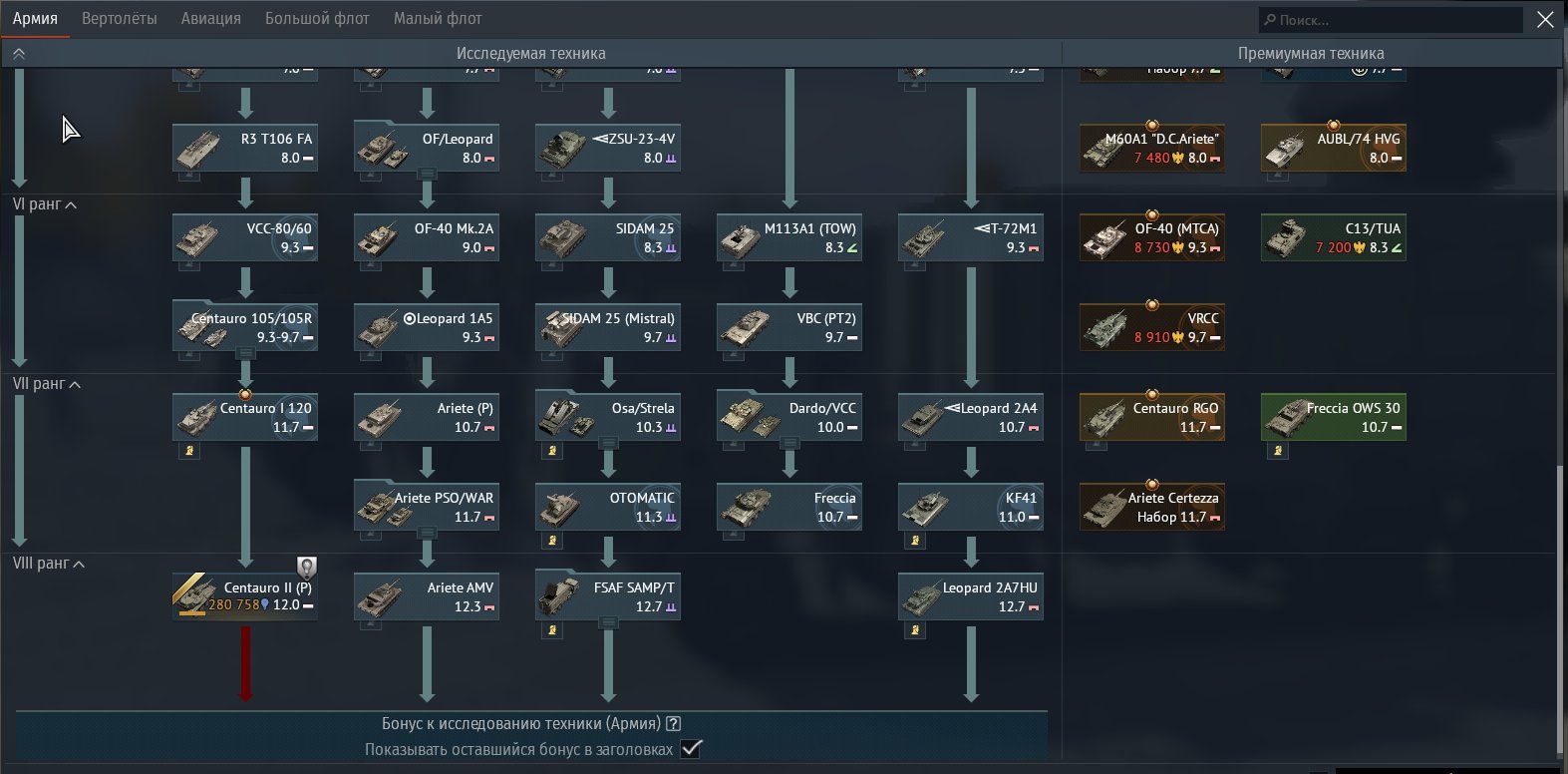This screenshot has height=774, width=1568.
Task: Click the yellow badge under OTOMATIC
Action: coord(553,541)
